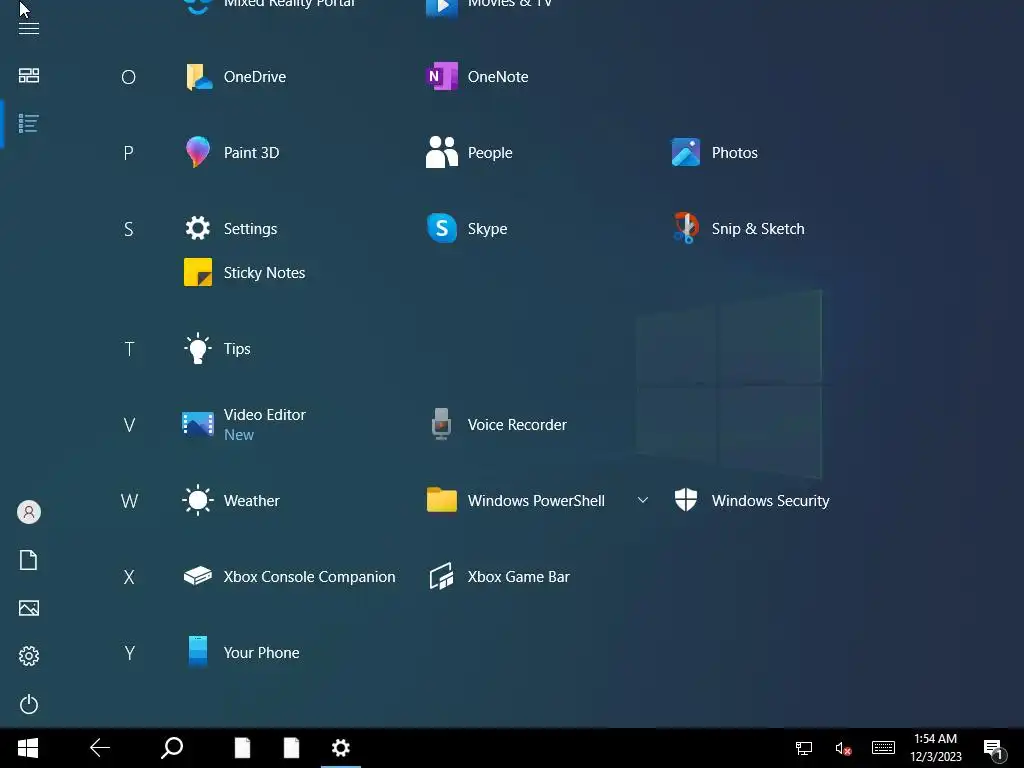Toggle the muted volume tray icon
1024x768 pixels.
coord(843,748)
